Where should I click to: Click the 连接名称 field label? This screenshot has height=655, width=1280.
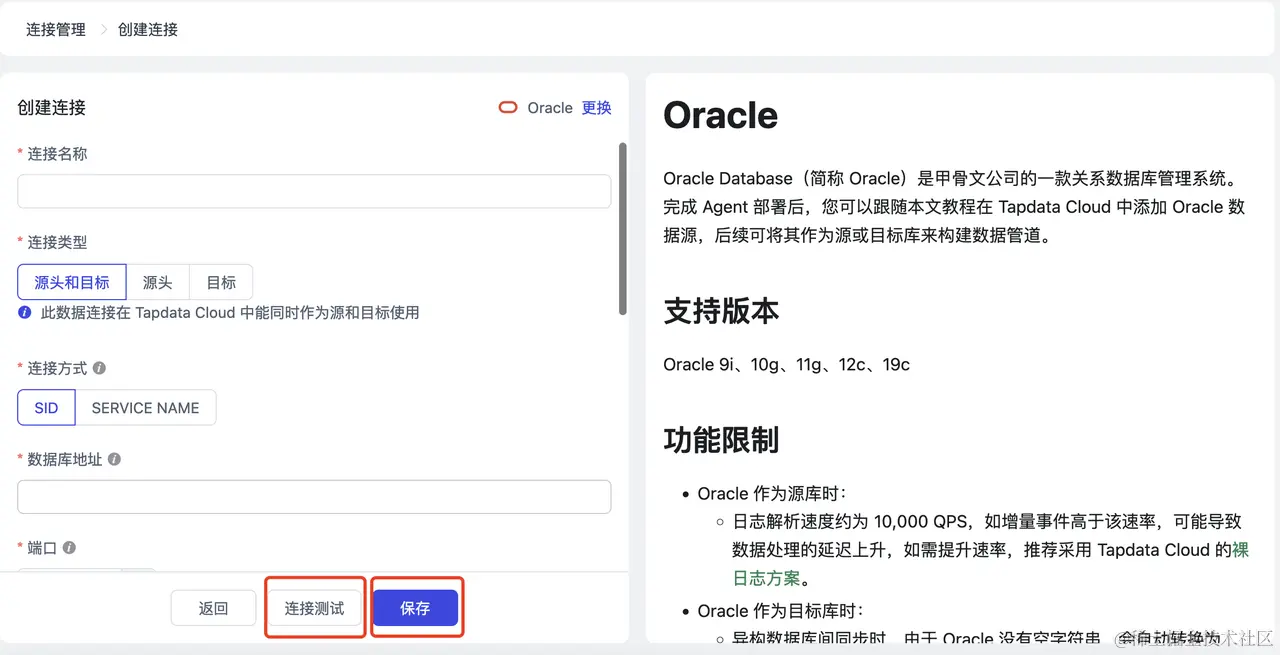pyautogui.click(x=57, y=154)
